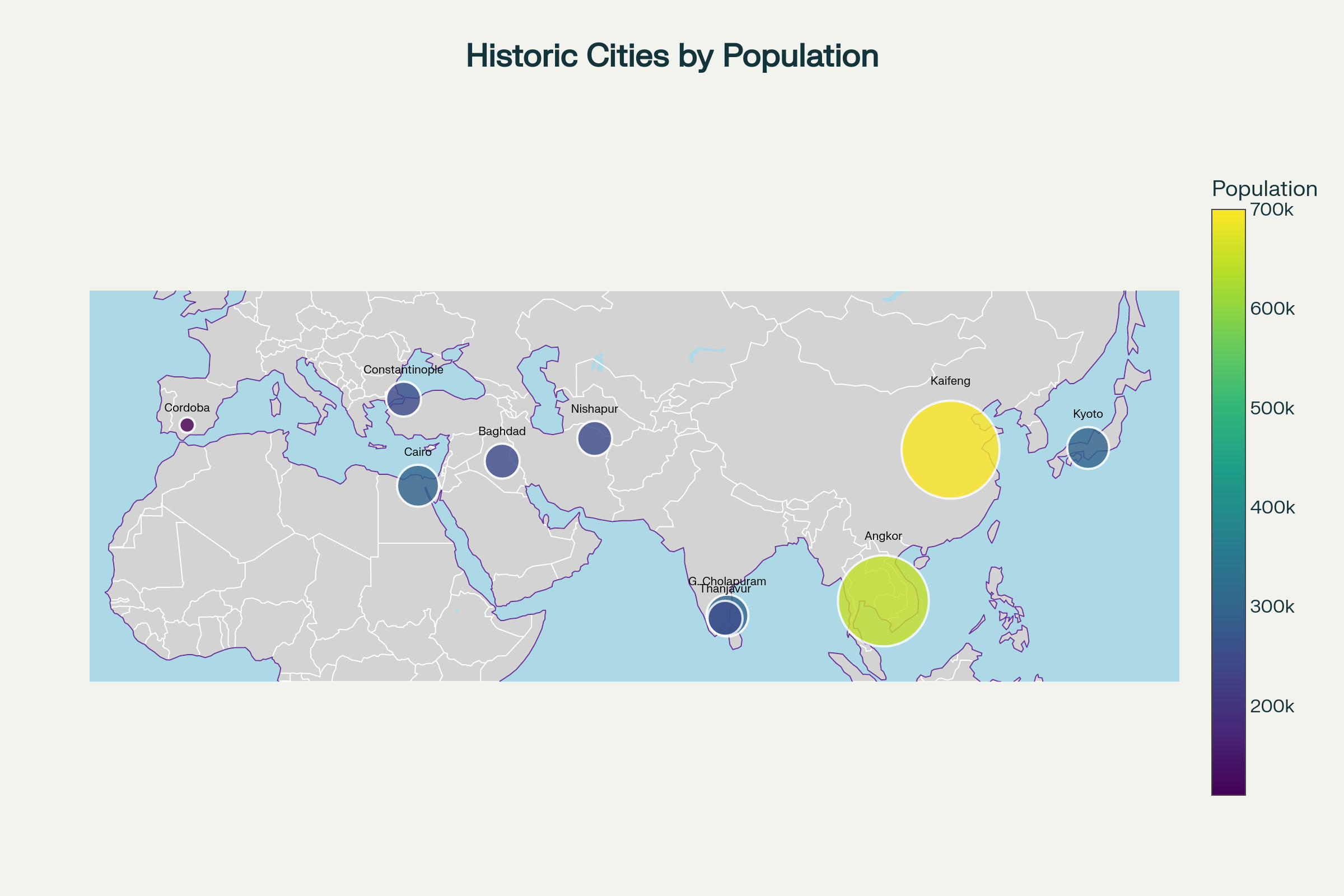Select the Constantinople bubble marker
This screenshot has height=896, width=1344.
click(x=403, y=399)
